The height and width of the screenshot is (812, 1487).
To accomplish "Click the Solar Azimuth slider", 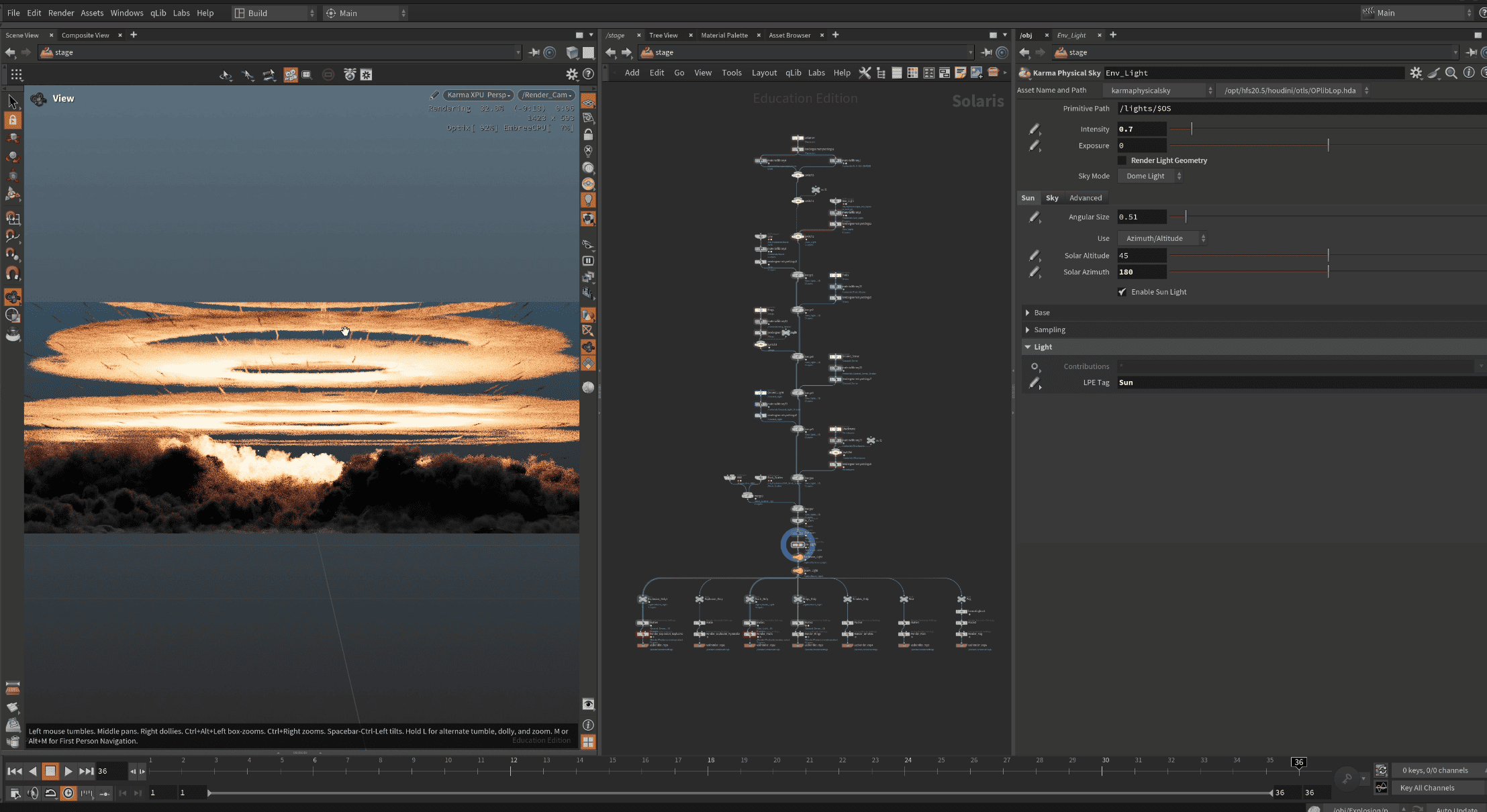I will point(1327,272).
